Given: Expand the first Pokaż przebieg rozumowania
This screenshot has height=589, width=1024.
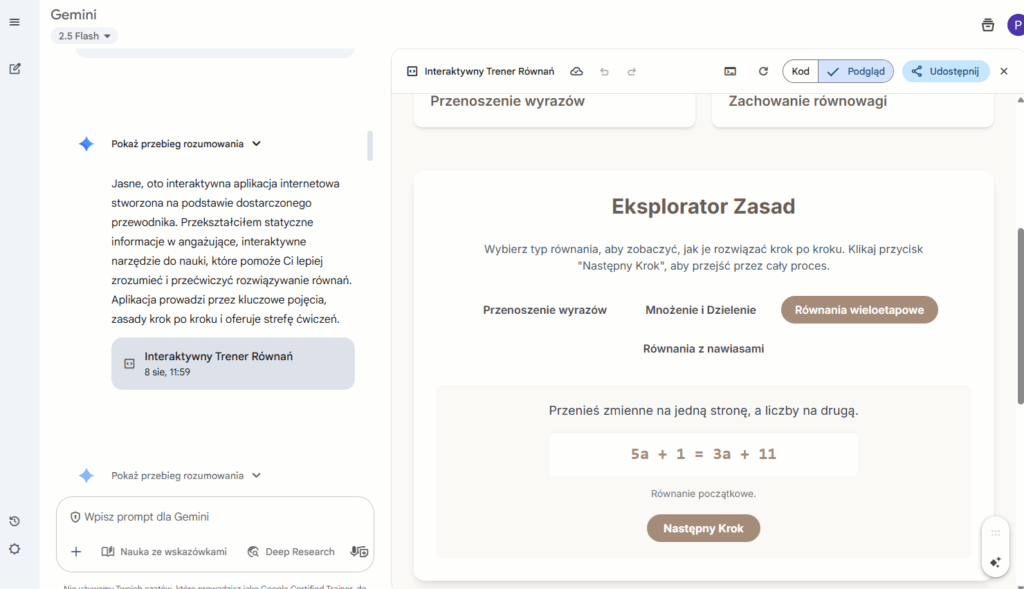Looking at the screenshot, I should tap(185, 144).
